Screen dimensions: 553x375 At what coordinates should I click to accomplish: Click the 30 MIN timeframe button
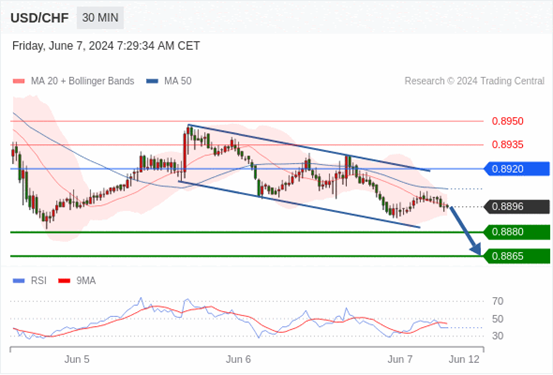100,18
